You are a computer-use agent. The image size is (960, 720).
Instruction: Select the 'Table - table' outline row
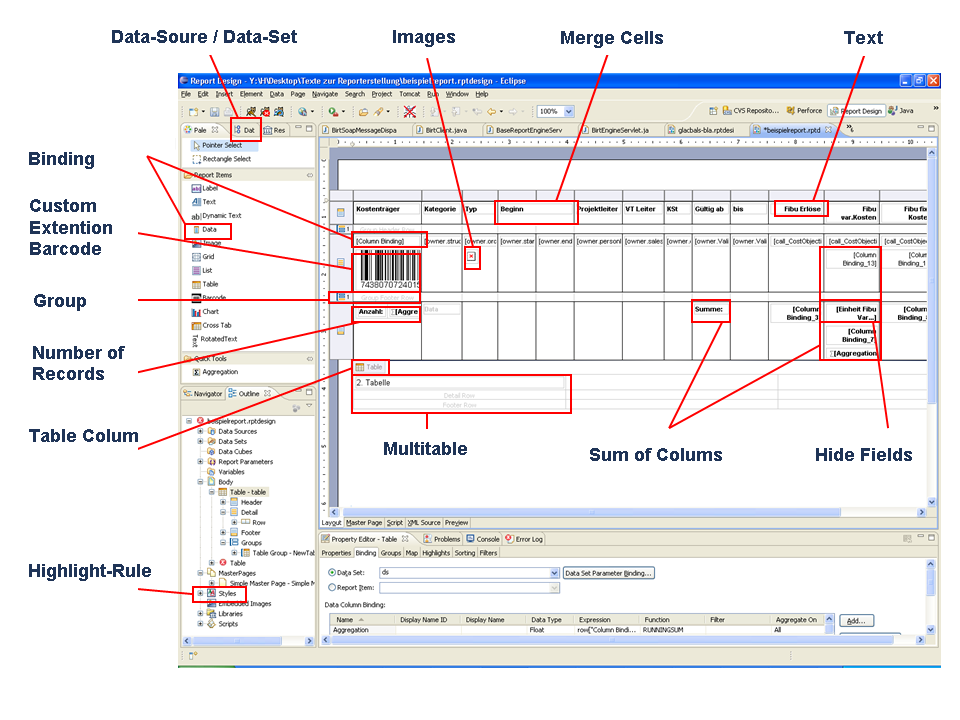pyautogui.click(x=242, y=492)
